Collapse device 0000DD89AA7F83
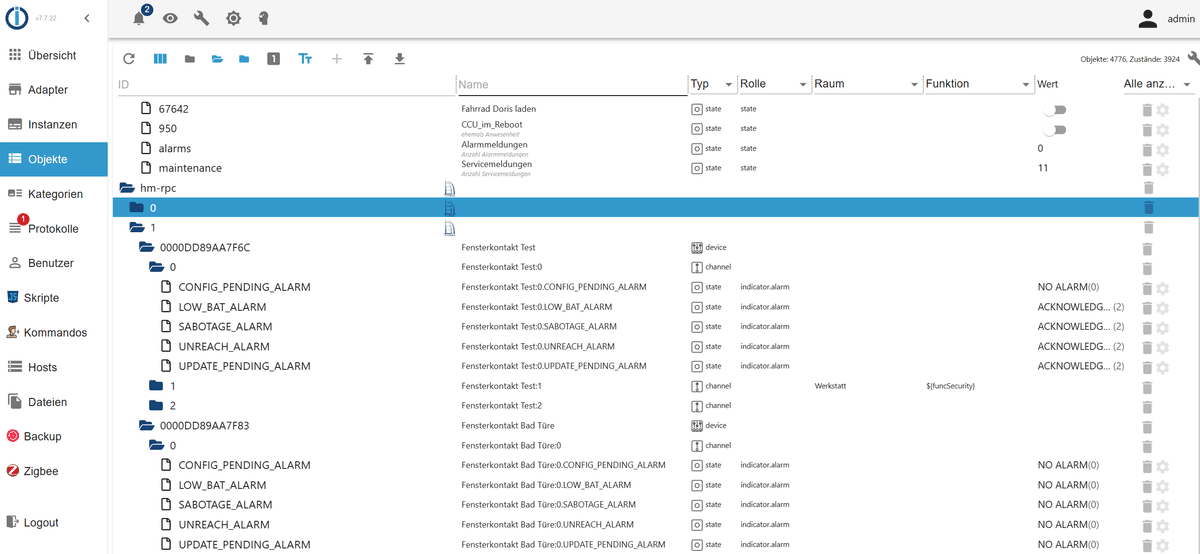This screenshot has height=554, width=1200. pyautogui.click(x=146, y=425)
